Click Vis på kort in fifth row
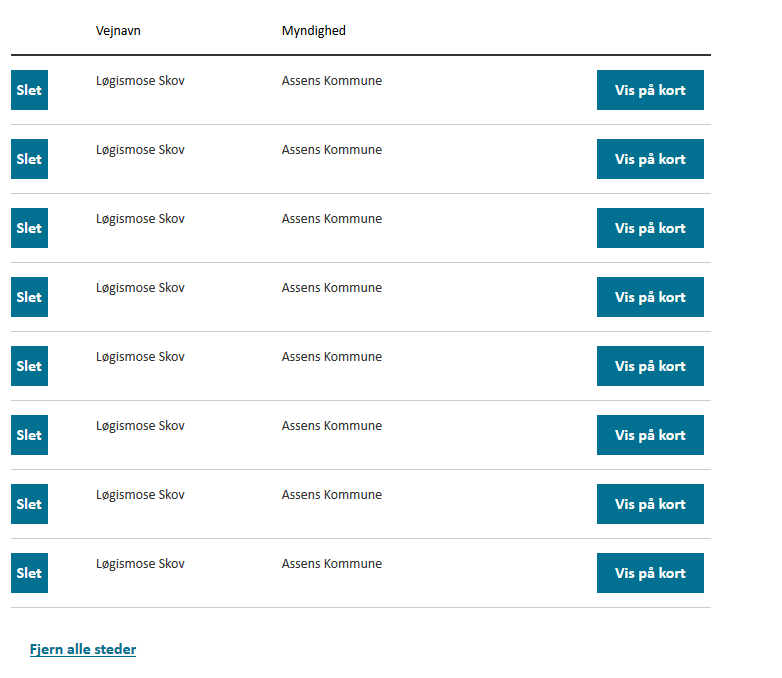This screenshot has height=678, width=782. (x=650, y=366)
